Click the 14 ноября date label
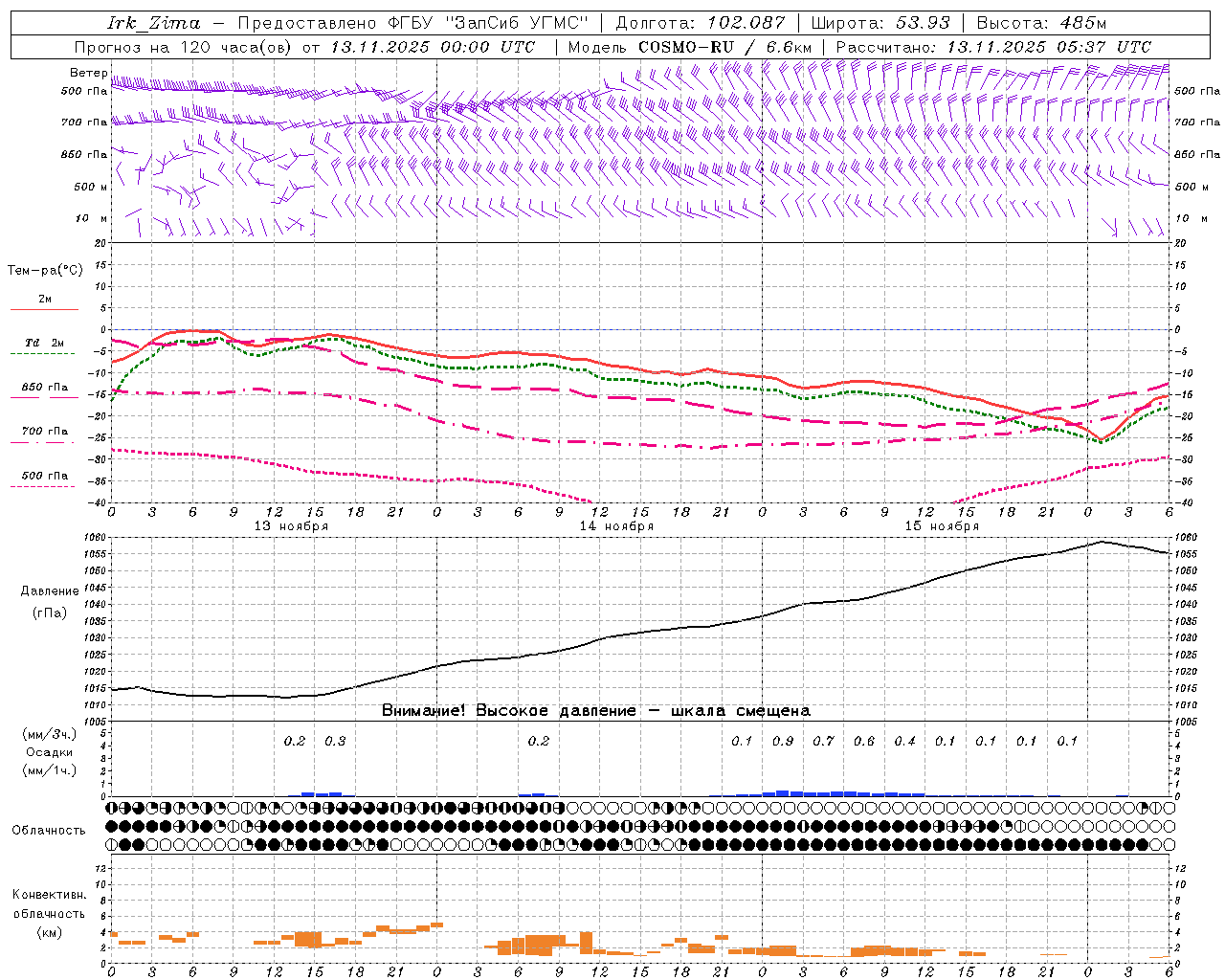Viewport: 1225px width, 980px height. (616, 525)
